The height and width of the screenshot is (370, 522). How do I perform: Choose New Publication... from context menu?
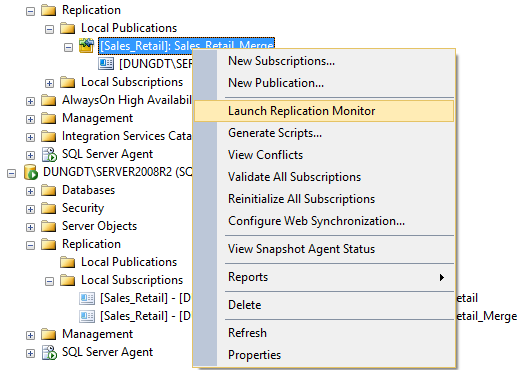pyautogui.click(x=324, y=83)
